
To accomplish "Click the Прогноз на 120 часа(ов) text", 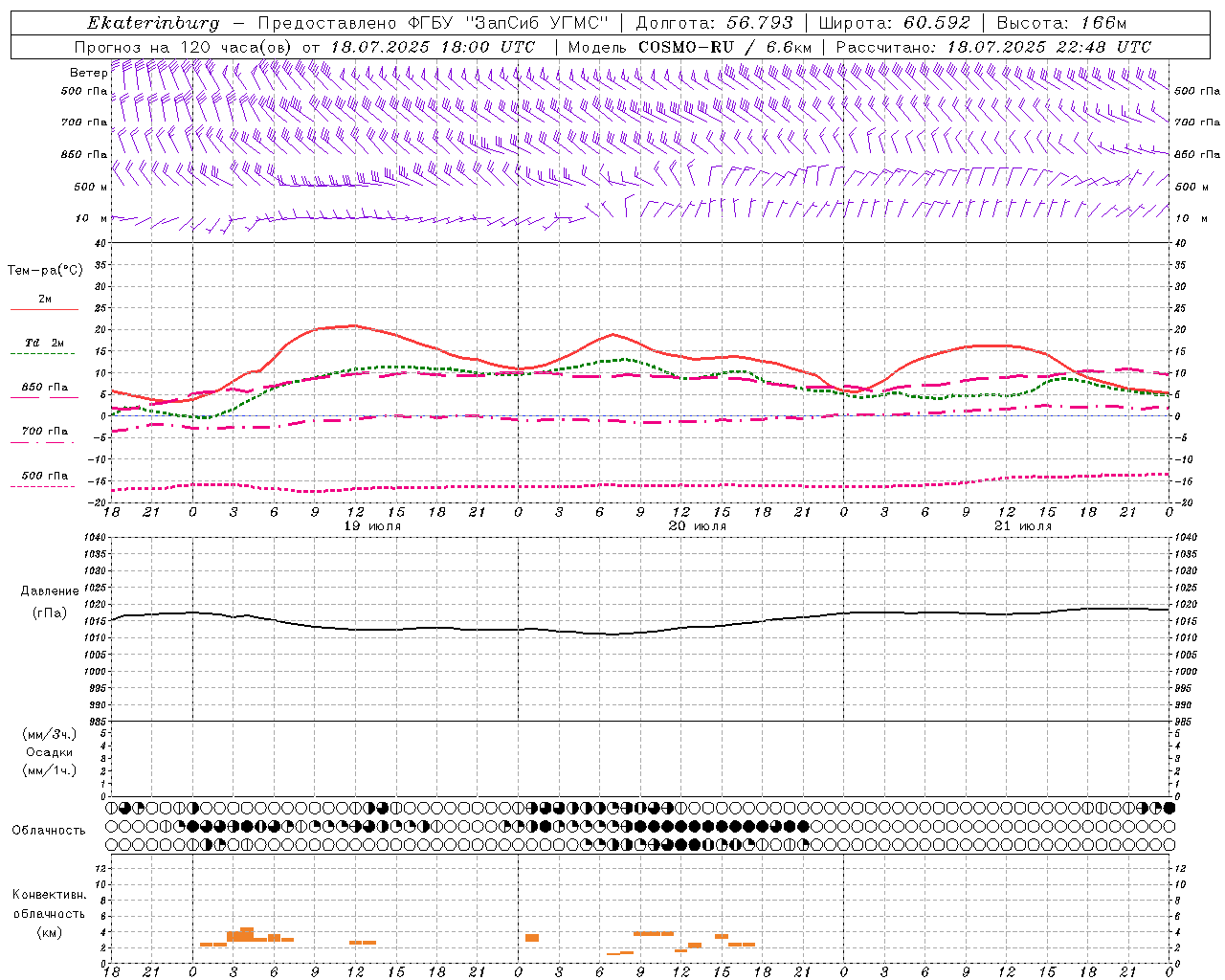I will [185, 47].
